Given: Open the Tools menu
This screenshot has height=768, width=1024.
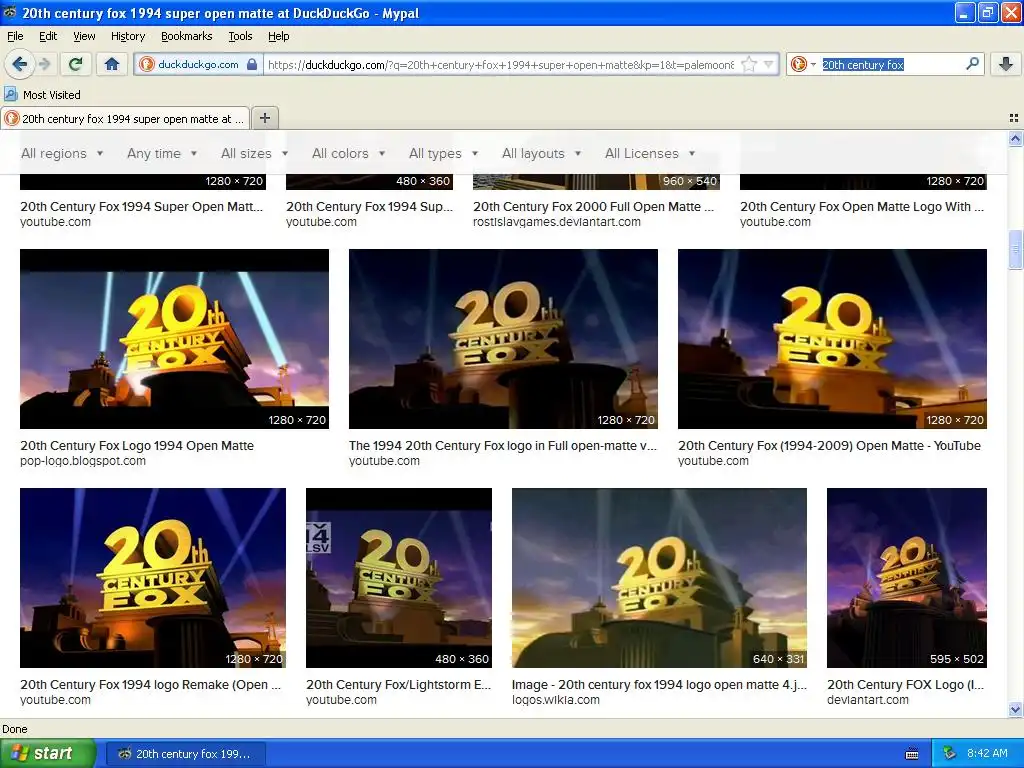Looking at the screenshot, I should [240, 36].
